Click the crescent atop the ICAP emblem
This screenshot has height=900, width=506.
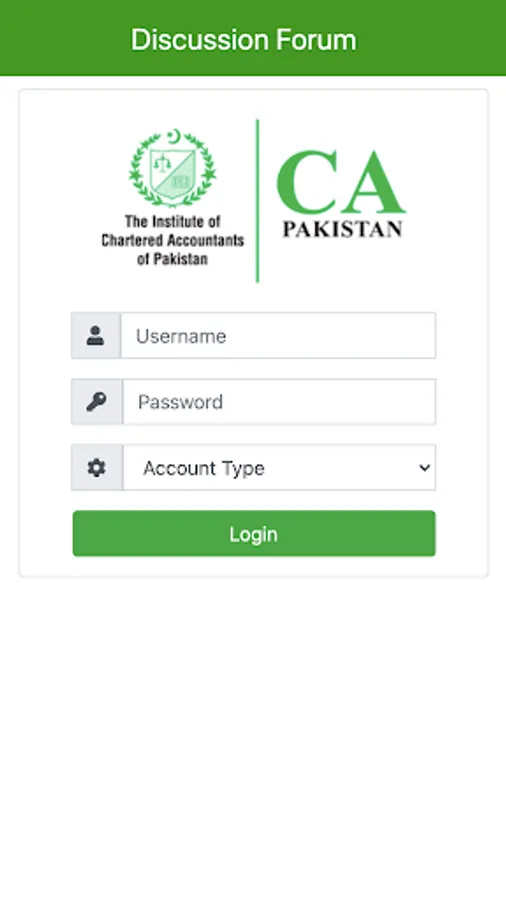(x=174, y=137)
